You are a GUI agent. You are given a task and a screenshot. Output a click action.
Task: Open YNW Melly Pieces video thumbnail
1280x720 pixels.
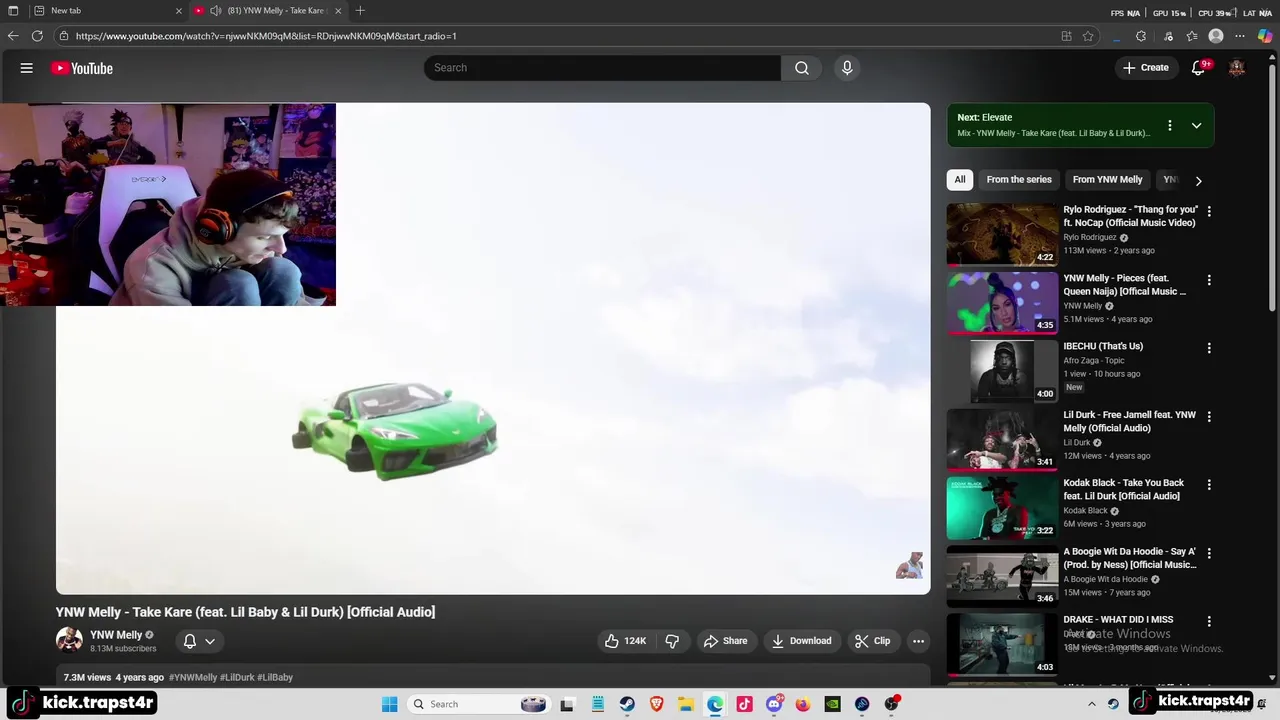click(1002, 303)
